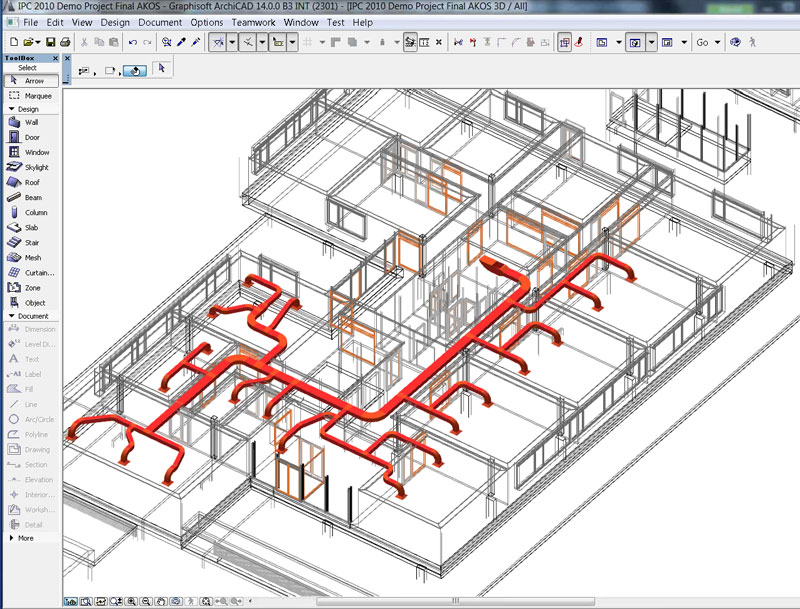The width and height of the screenshot is (800, 609).
Task: Choose the Wall tool
Action: click(x=31, y=122)
